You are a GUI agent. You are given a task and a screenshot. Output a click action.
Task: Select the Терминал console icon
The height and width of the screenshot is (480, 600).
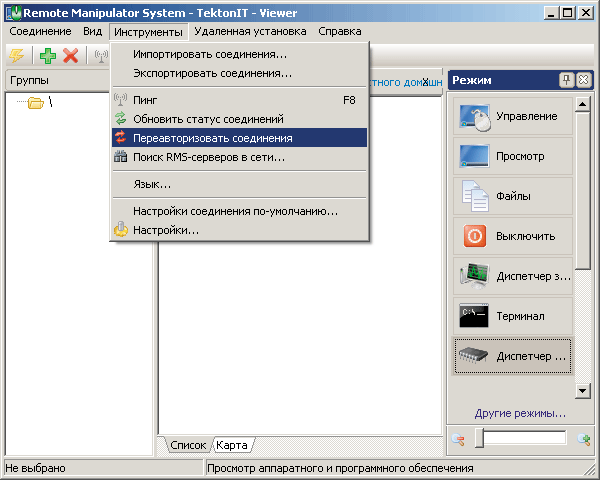coord(474,316)
